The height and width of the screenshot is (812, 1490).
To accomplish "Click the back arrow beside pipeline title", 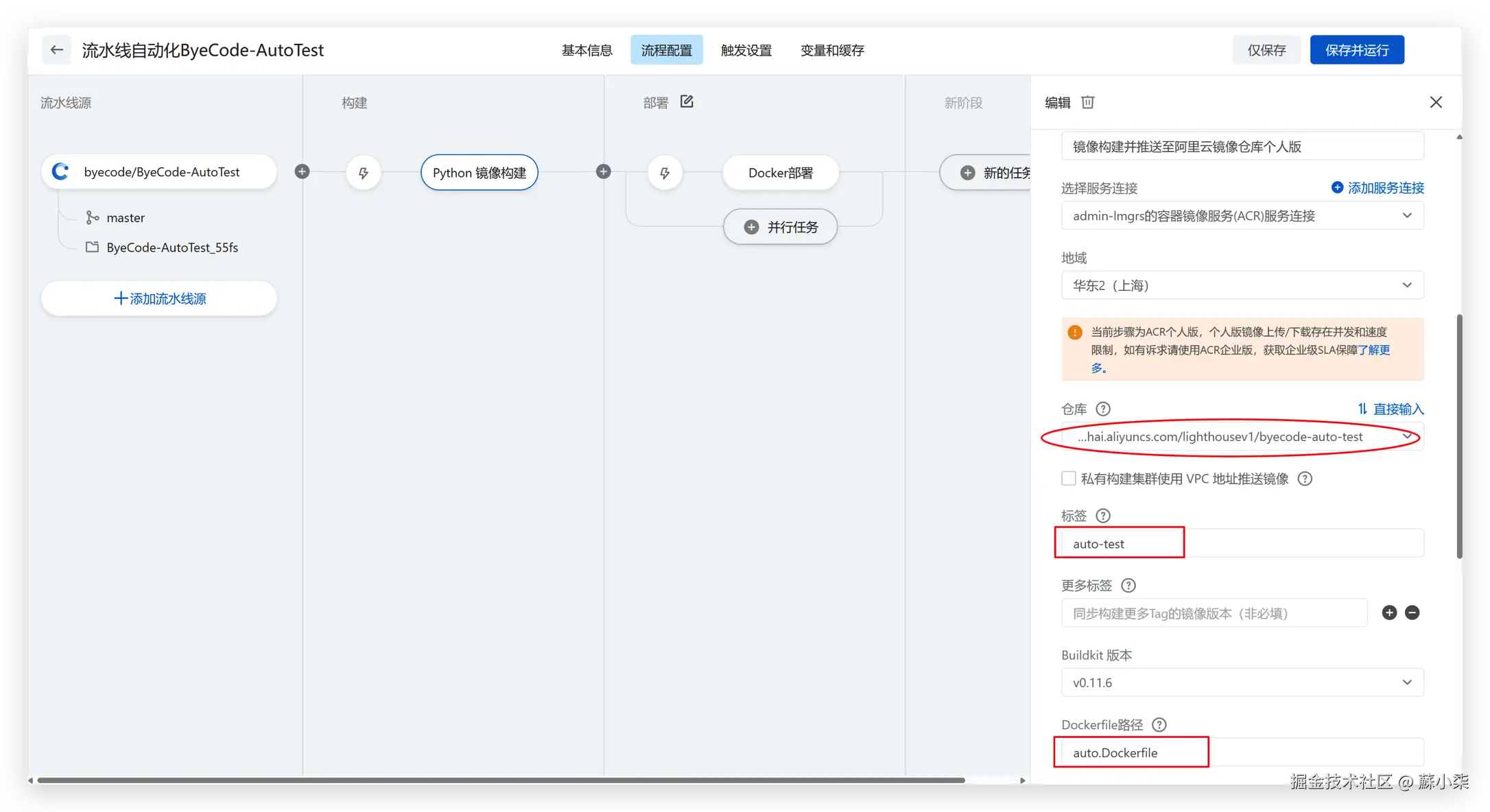I will tap(57, 50).
